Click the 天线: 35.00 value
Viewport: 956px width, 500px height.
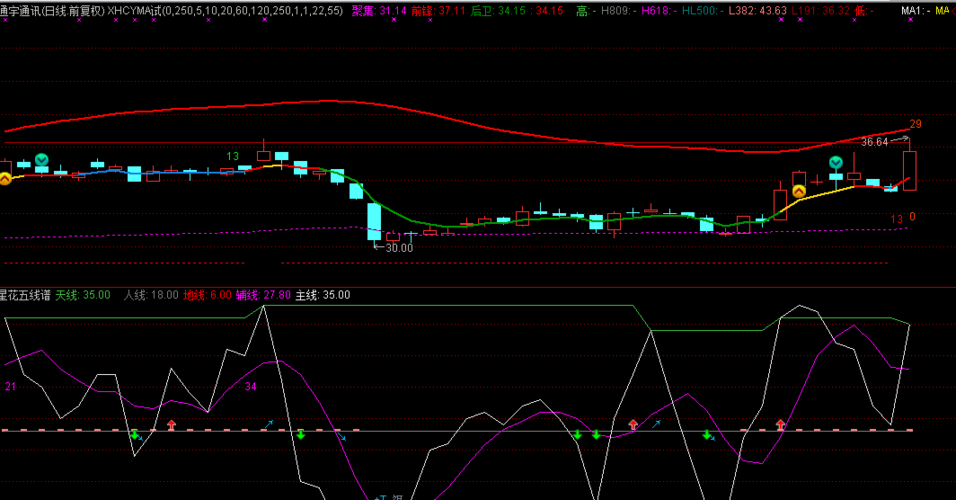(83, 295)
